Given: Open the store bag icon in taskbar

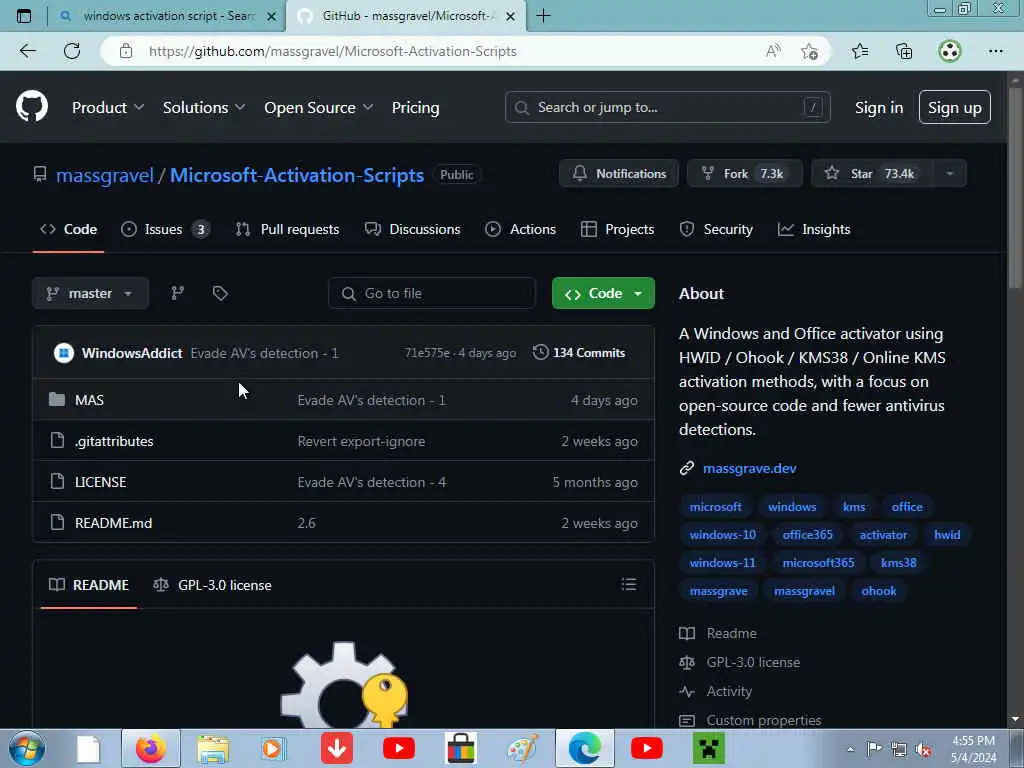Looking at the screenshot, I should tap(460, 748).
